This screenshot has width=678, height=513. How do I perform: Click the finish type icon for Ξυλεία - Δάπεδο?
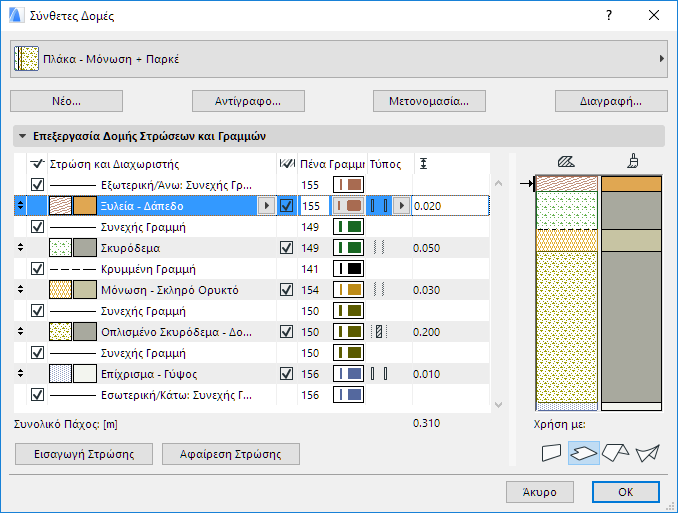pyautogui.click(x=379, y=206)
